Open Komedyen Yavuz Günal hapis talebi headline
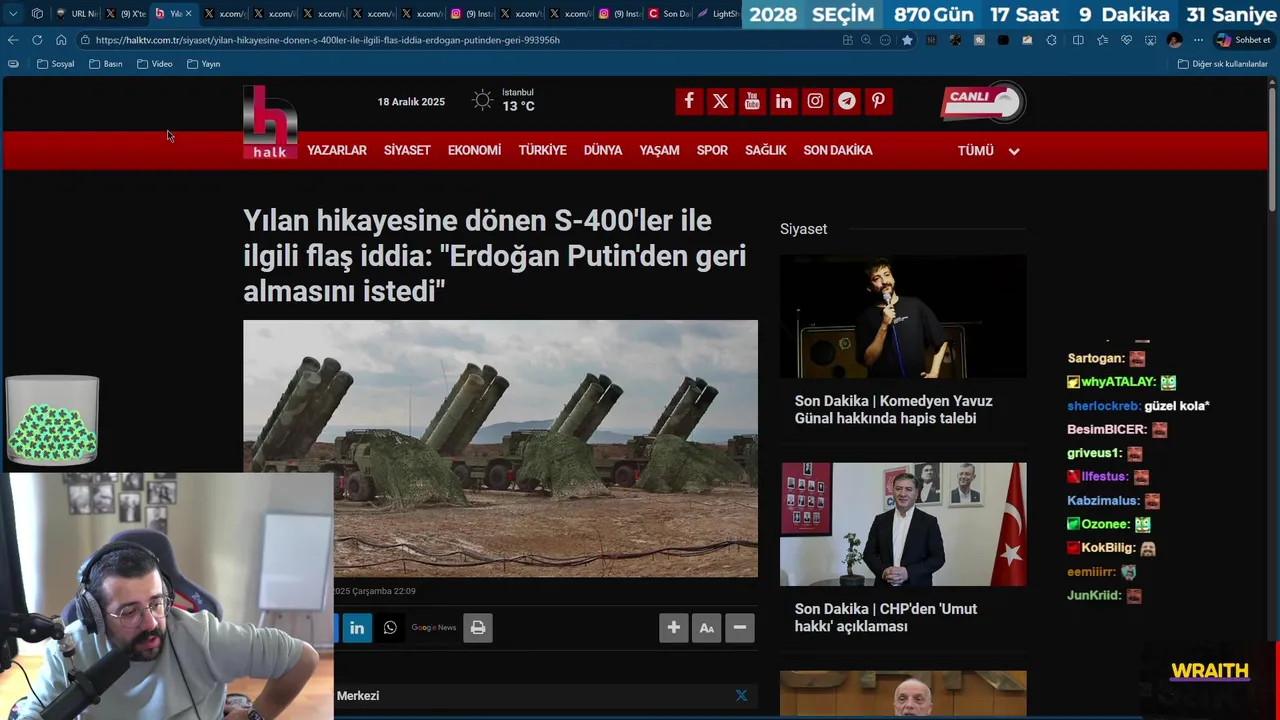Screen dimensions: 1280x720 [x=894, y=410]
